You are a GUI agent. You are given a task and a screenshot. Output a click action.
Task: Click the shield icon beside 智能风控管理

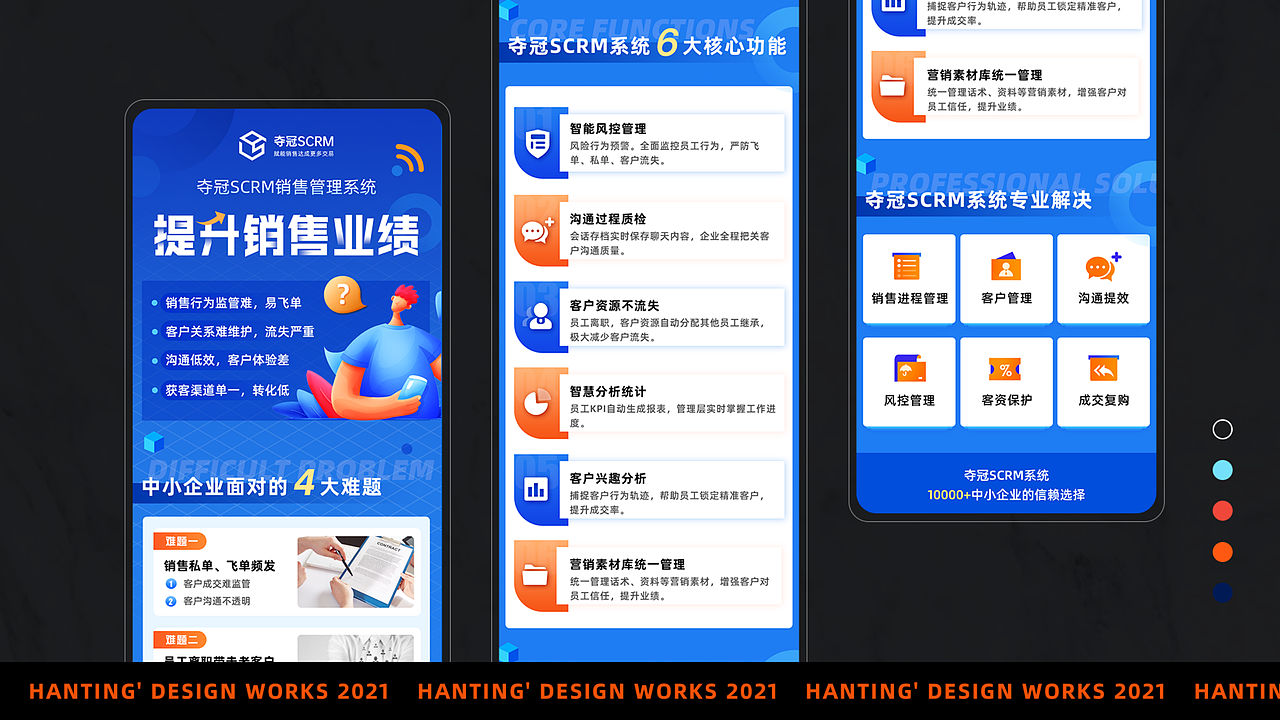[x=538, y=143]
